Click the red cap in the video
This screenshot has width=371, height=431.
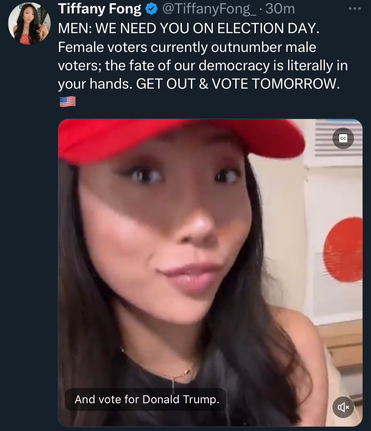[x=180, y=138]
